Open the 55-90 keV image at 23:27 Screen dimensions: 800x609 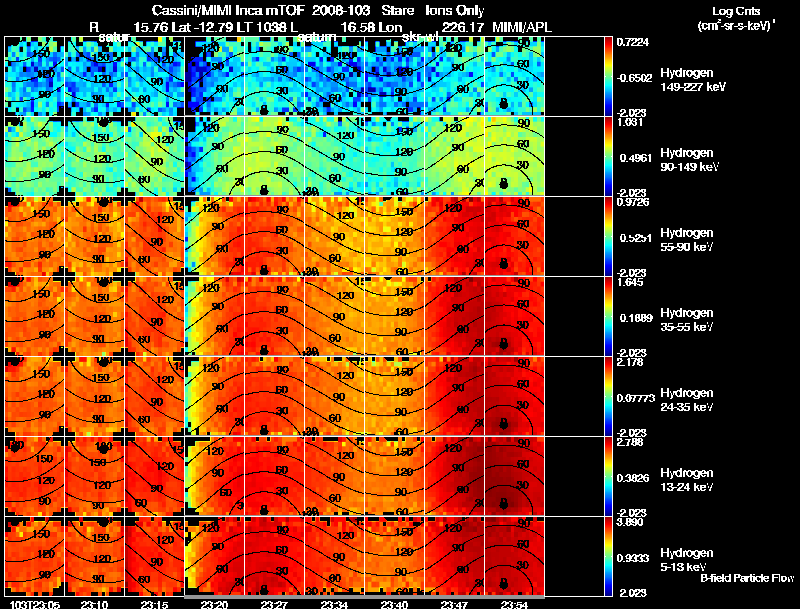274,236
